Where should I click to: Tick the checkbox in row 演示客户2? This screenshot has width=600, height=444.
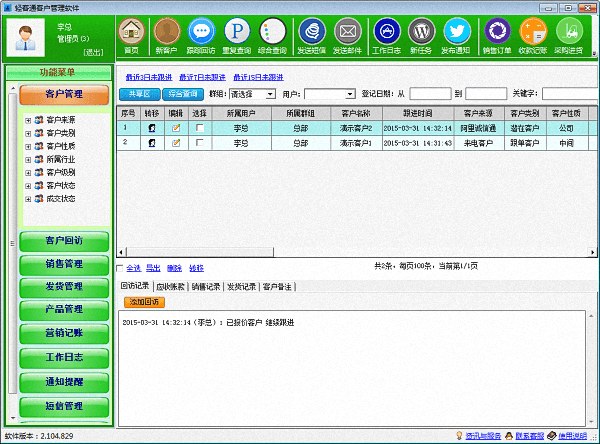200,128
